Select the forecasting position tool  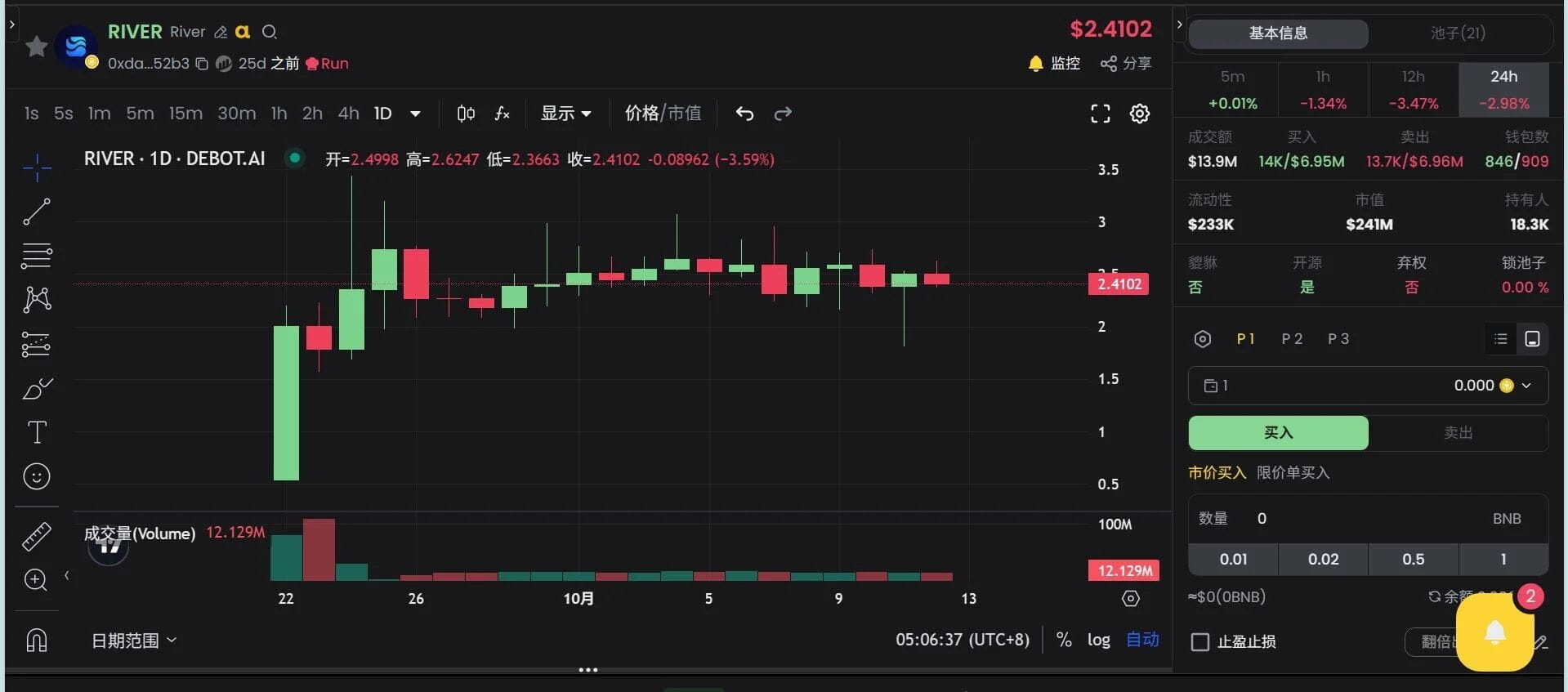[x=37, y=344]
